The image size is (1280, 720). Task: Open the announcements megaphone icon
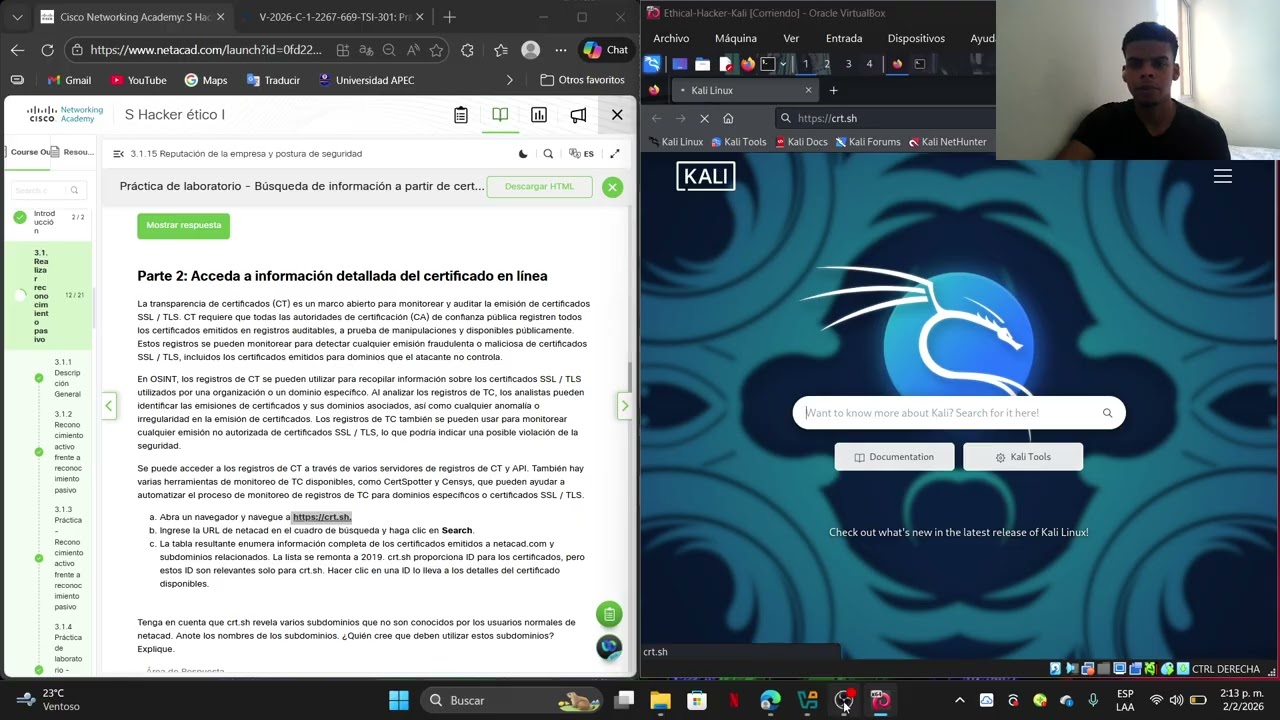click(578, 115)
